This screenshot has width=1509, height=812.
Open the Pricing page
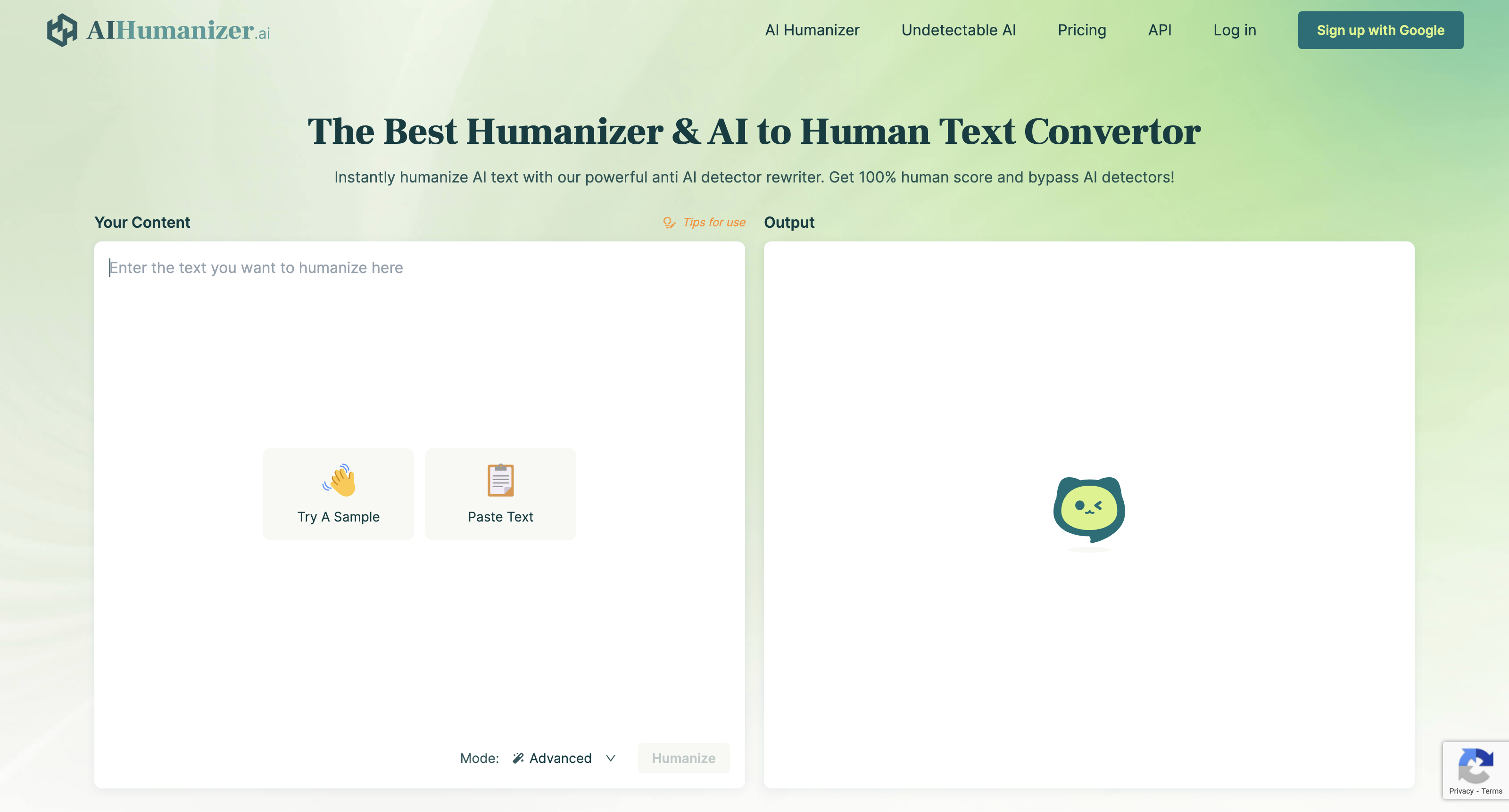(1081, 31)
